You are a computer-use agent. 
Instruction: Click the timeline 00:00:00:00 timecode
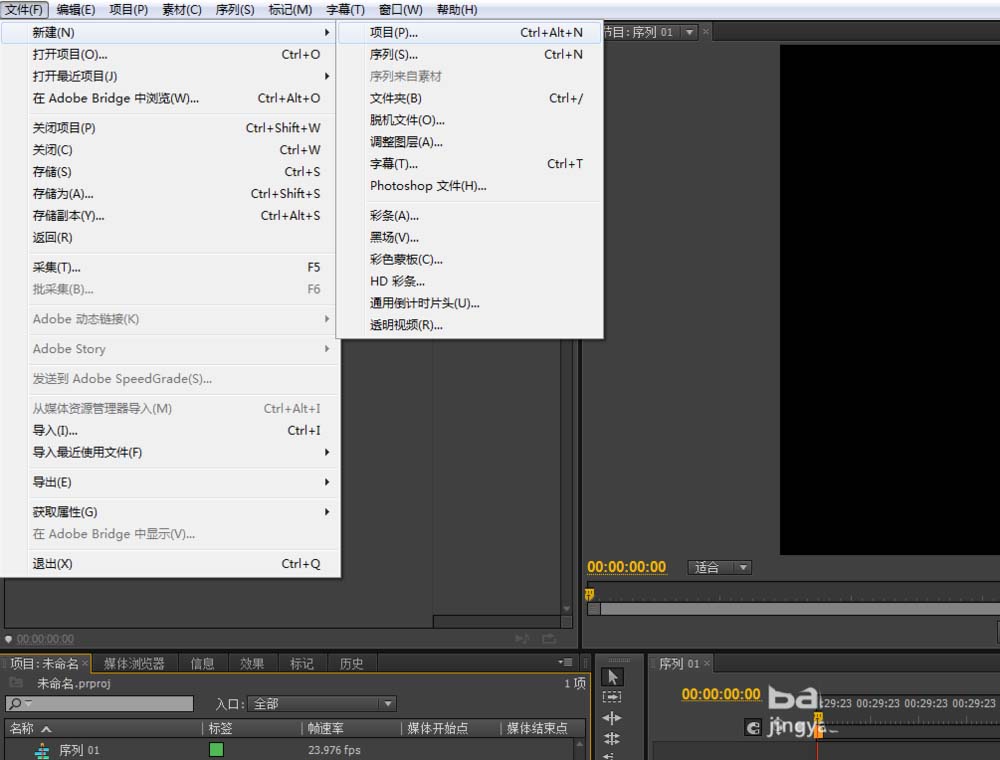[721, 694]
